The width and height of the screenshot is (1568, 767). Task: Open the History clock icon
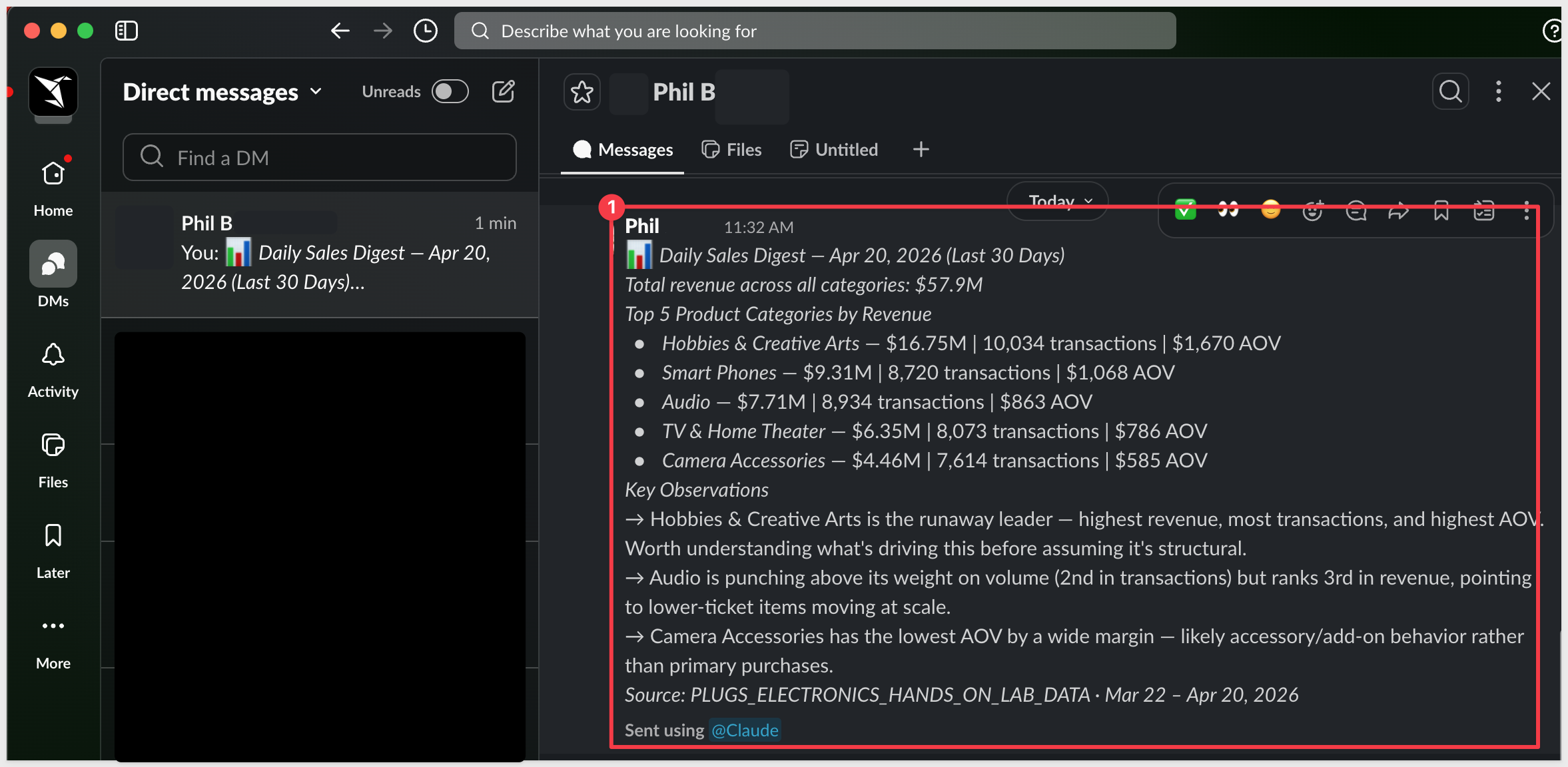coord(425,31)
